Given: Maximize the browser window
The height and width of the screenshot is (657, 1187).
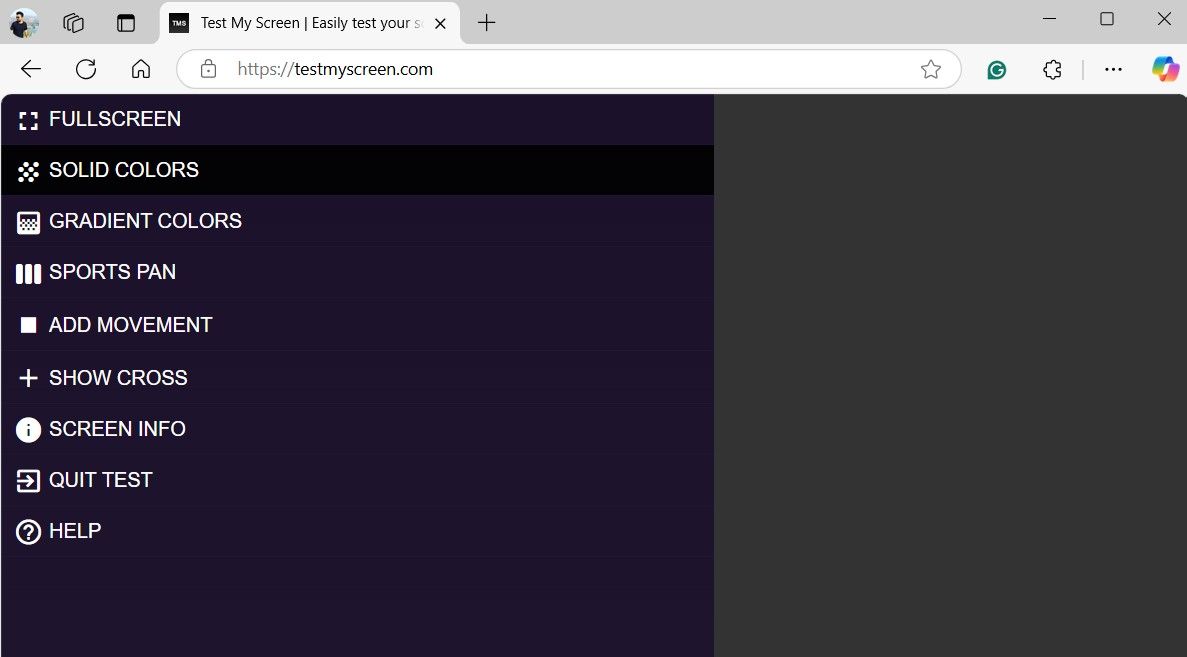Looking at the screenshot, I should pyautogui.click(x=1107, y=19).
